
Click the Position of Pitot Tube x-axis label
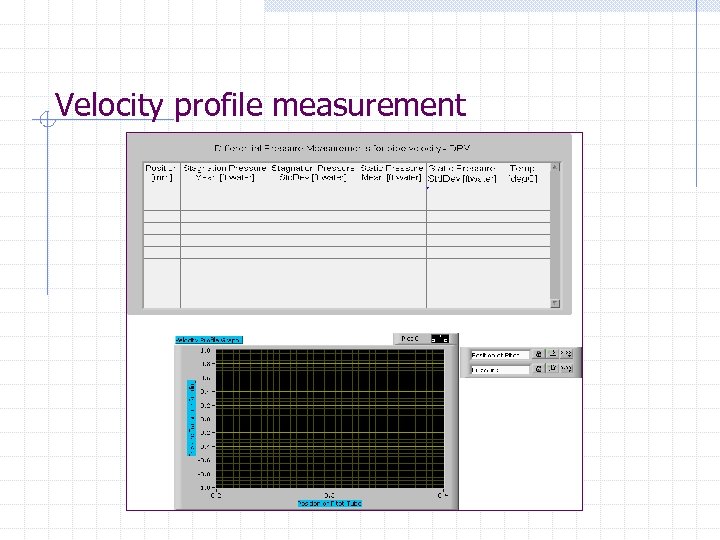330,504
